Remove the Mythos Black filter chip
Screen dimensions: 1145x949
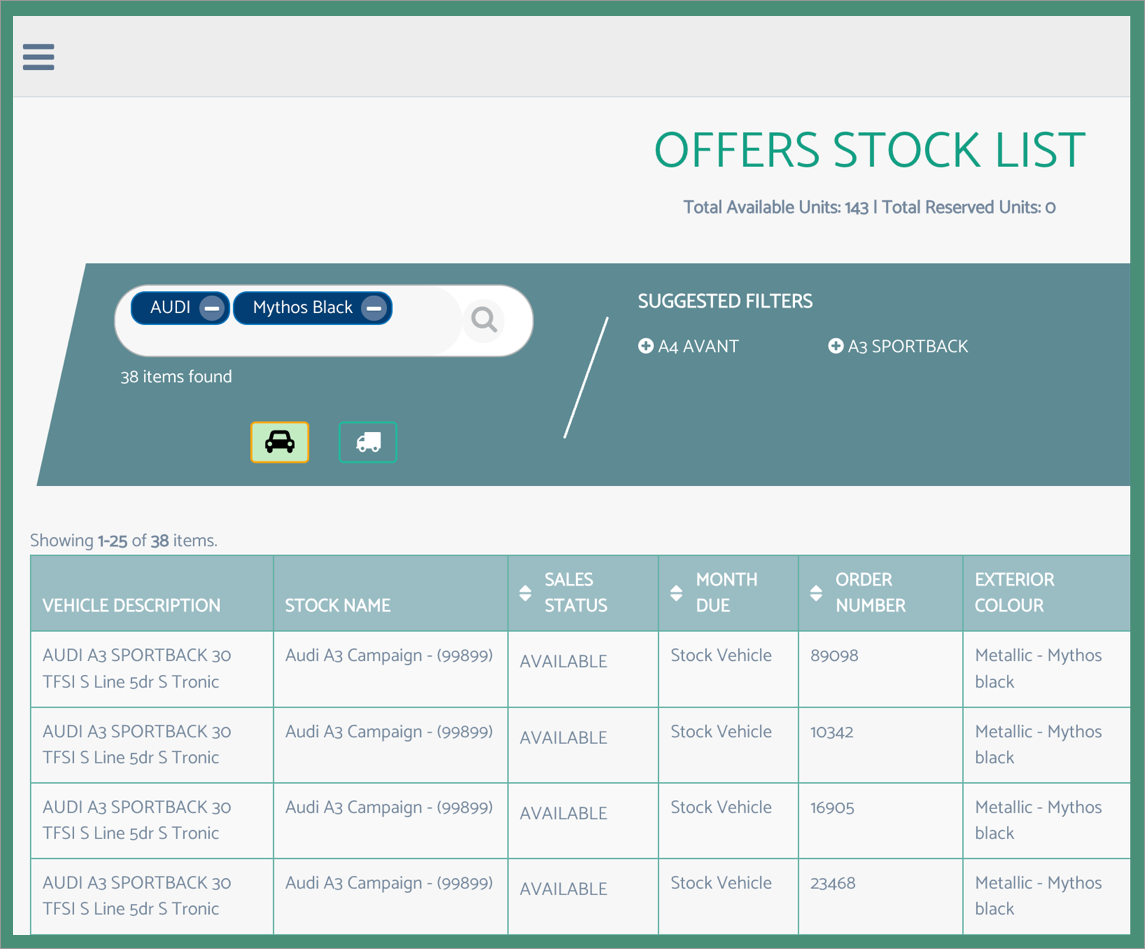(x=374, y=308)
